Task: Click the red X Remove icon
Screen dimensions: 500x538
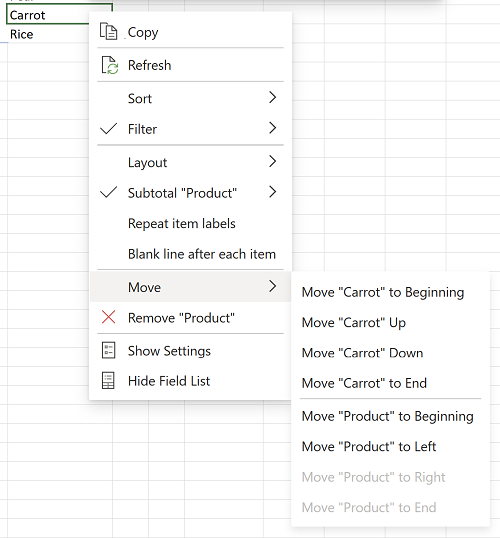Action: pos(108,317)
